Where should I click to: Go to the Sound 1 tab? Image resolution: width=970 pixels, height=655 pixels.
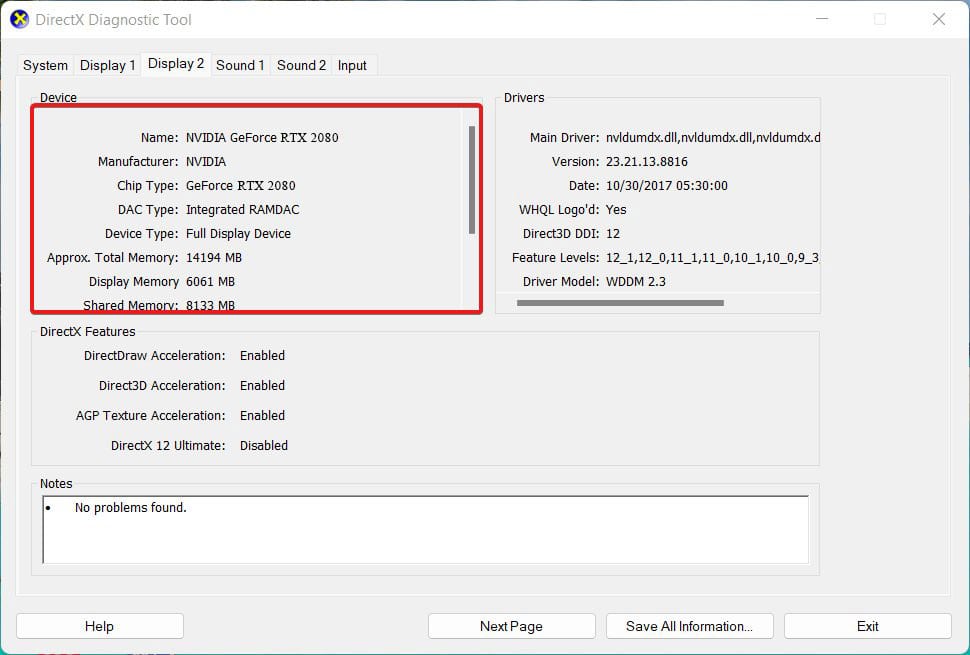click(240, 65)
